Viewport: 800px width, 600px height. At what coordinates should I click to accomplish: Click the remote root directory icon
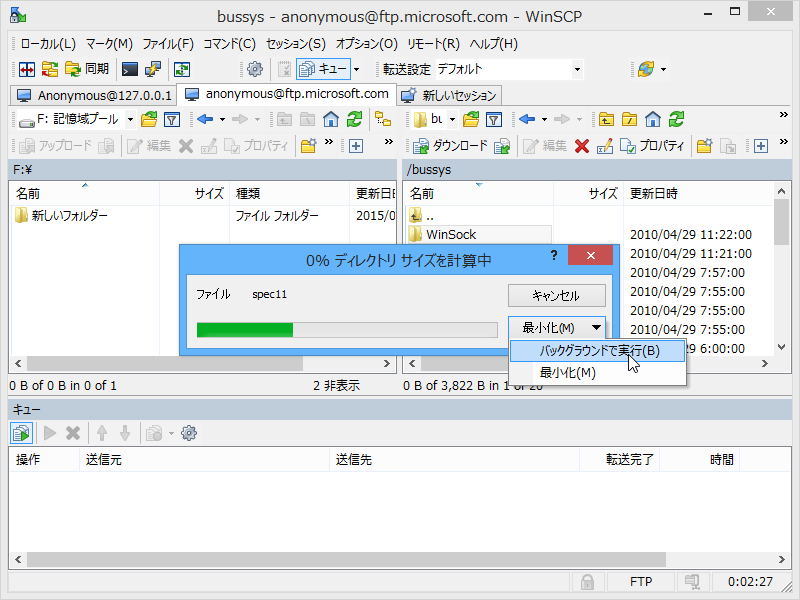[x=630, y=119]
